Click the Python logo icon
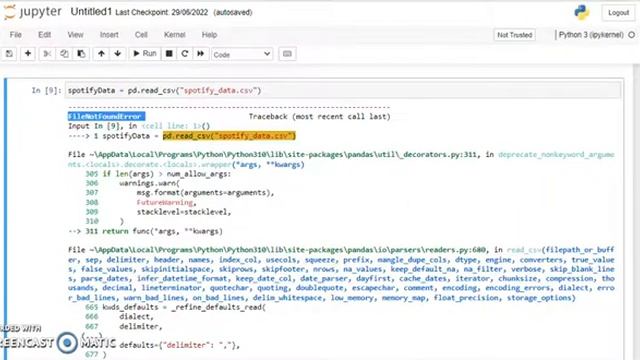Screen dimensions: 640x360 coord(581,13)
